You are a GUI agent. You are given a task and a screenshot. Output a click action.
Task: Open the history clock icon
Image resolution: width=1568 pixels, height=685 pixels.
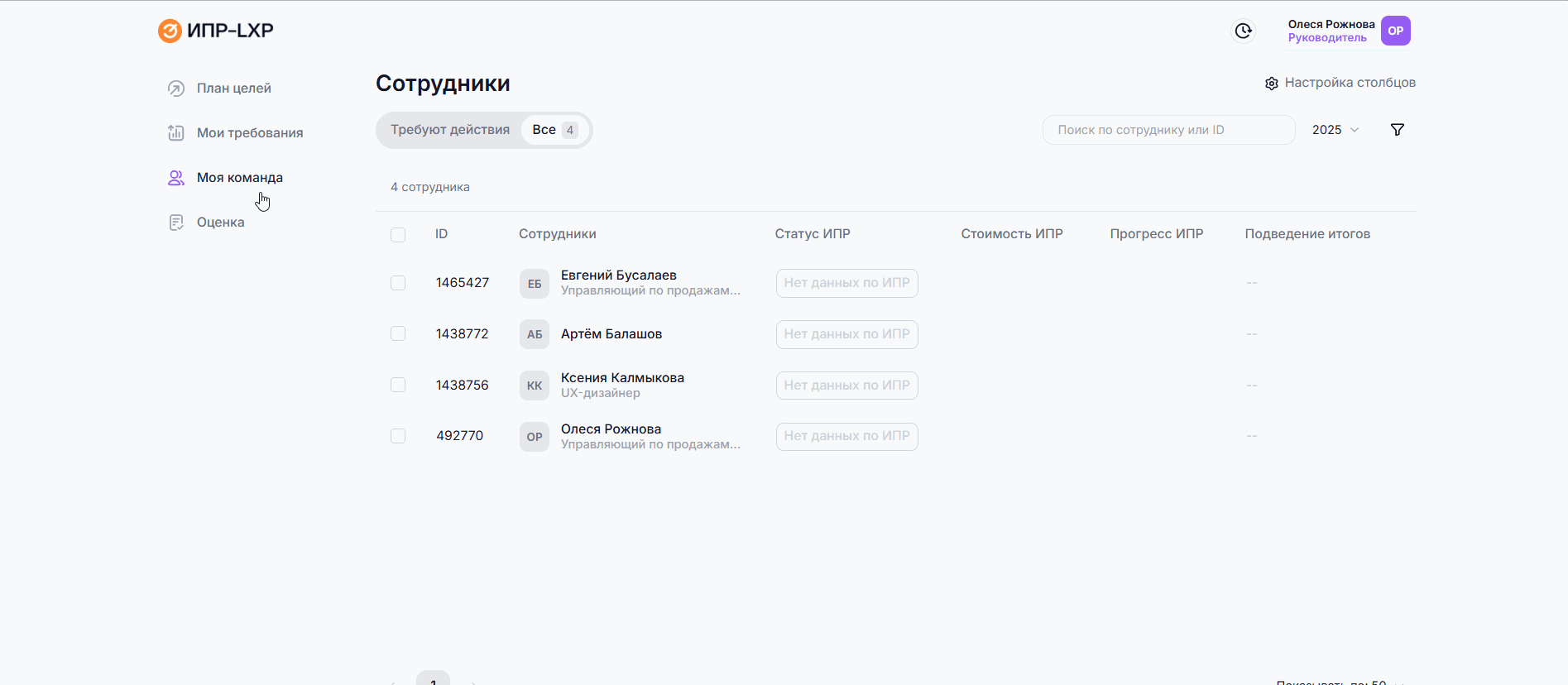[1243, 31]
